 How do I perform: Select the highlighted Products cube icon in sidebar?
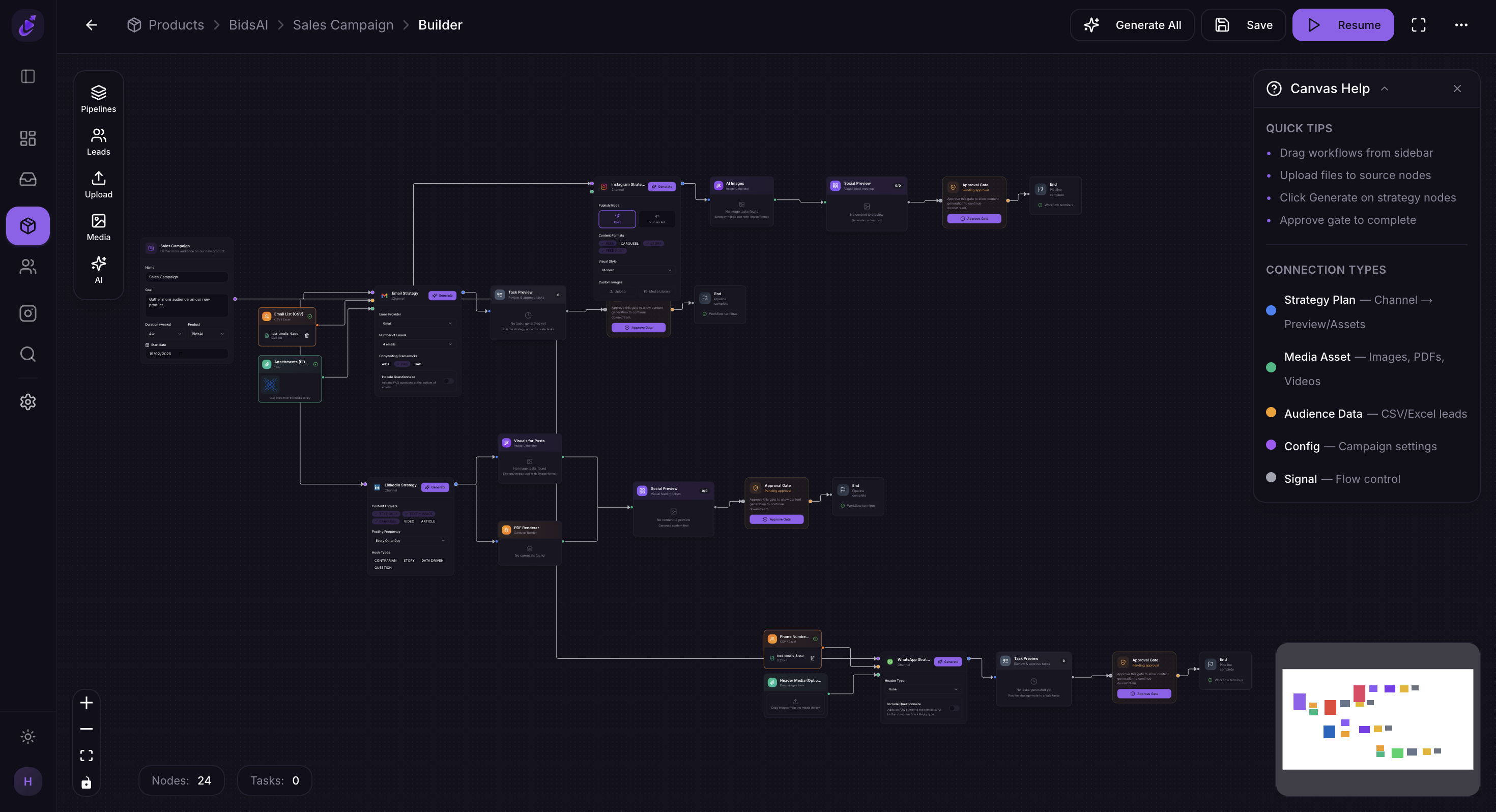click(28, 225)
